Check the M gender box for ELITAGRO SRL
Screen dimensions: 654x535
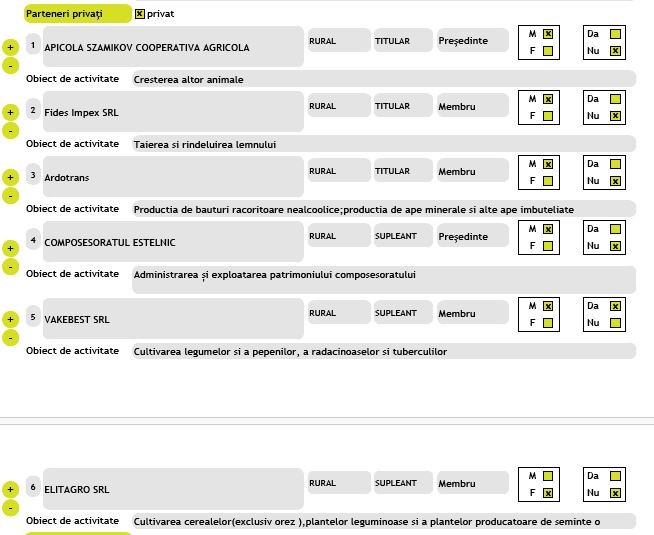tap(548, 476)
